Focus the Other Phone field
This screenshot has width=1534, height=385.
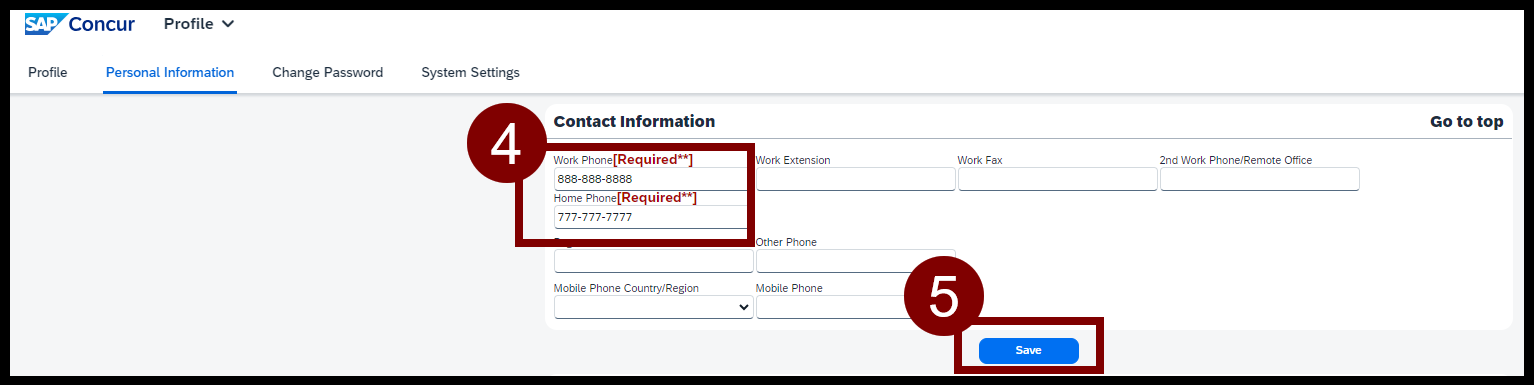[x=856, y=261]
